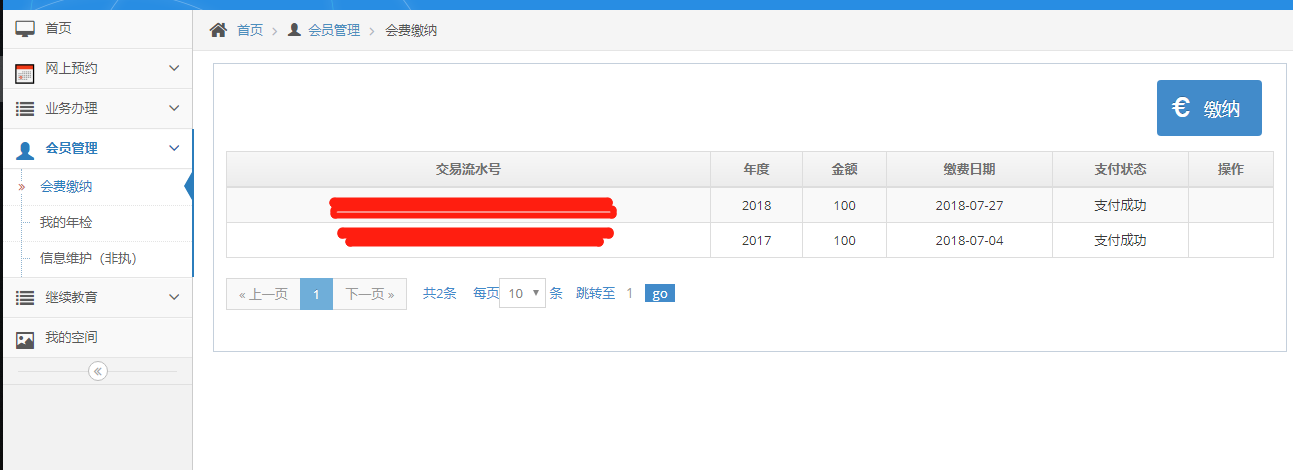Open the per-page count dropdown showing 10
The image size is (1293, 470).
pos(522,293)
